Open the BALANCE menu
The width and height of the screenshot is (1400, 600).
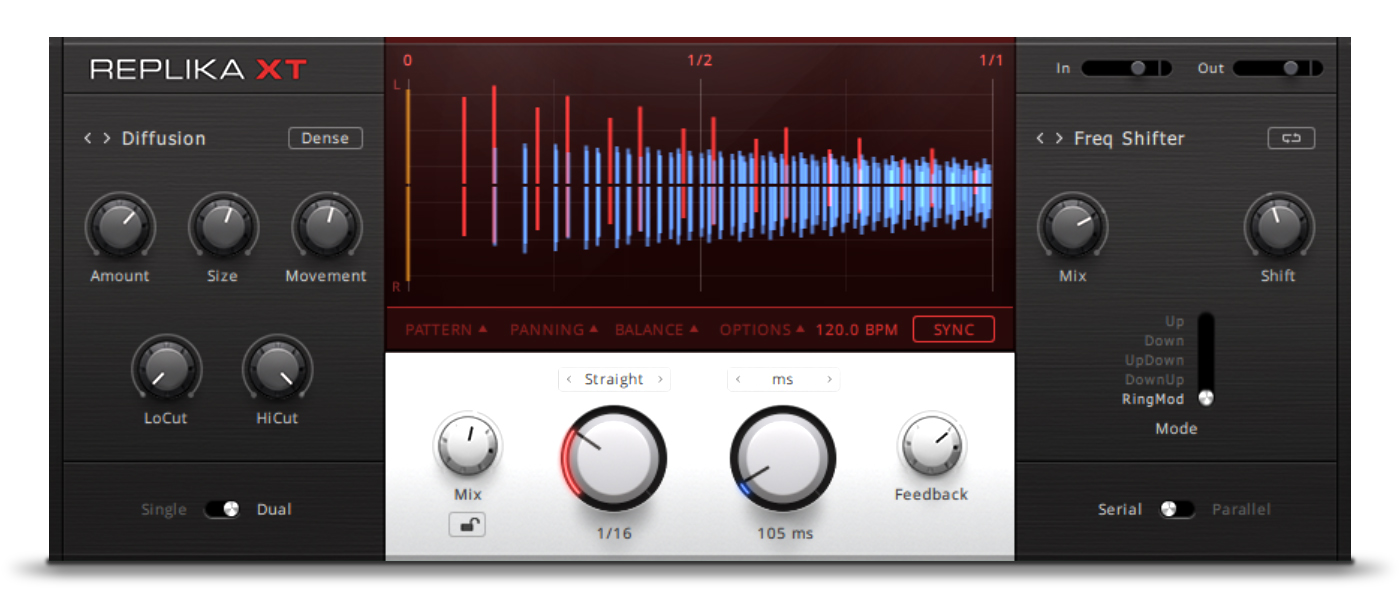pyautogui.click(x=656, y=329)
